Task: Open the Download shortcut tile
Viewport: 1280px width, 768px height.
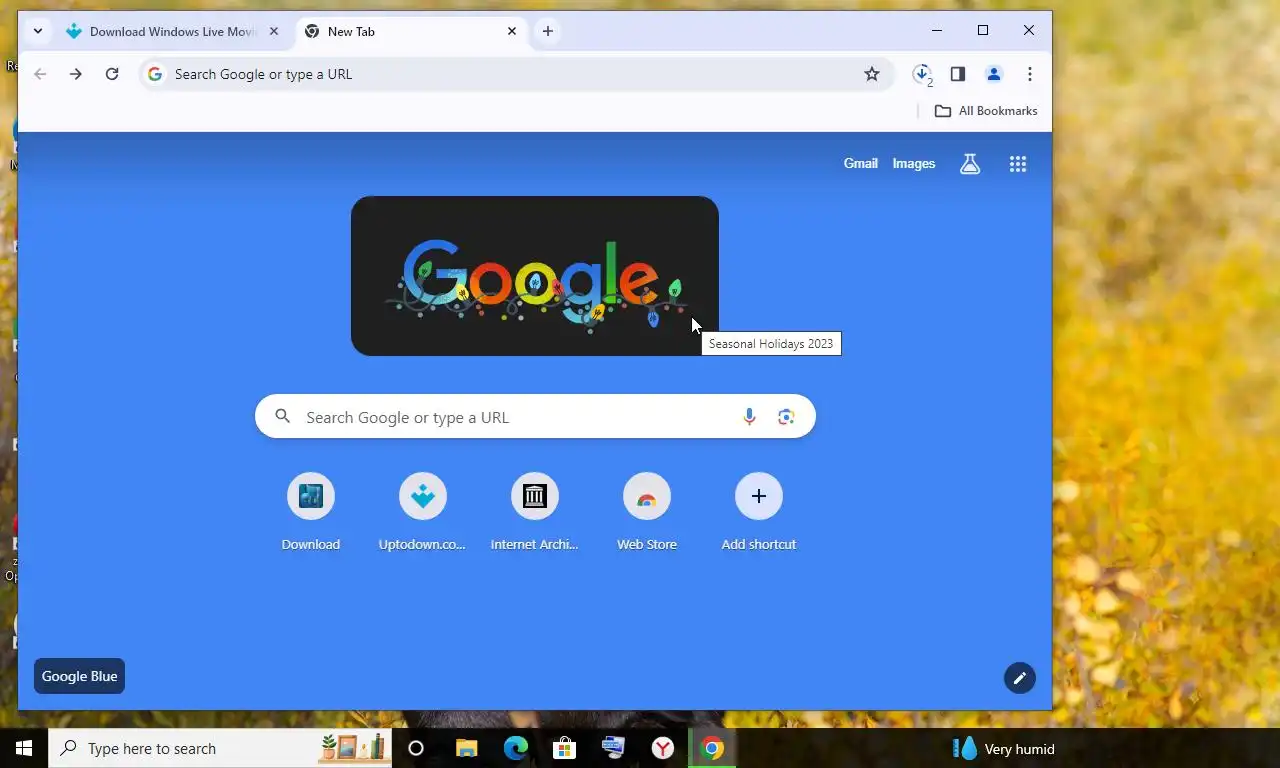Action: 311,513
